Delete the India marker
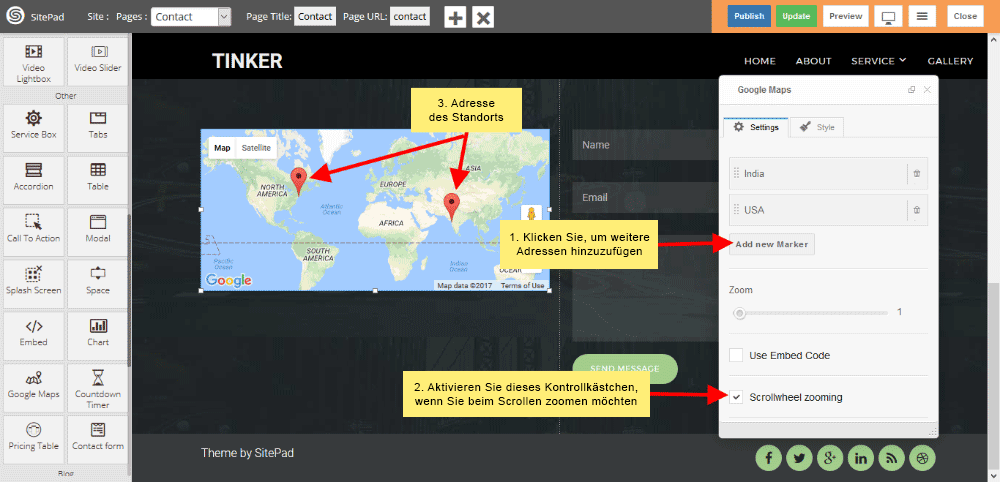Screen dimensions: 1000x482 coord(916,173)
